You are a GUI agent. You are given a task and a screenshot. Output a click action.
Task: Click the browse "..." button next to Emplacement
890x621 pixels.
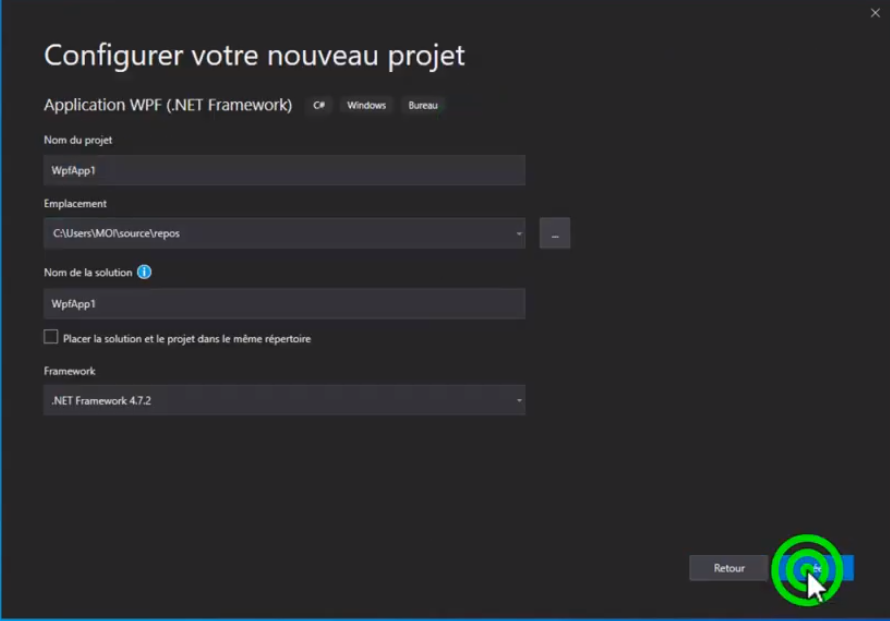coord(554,233)
